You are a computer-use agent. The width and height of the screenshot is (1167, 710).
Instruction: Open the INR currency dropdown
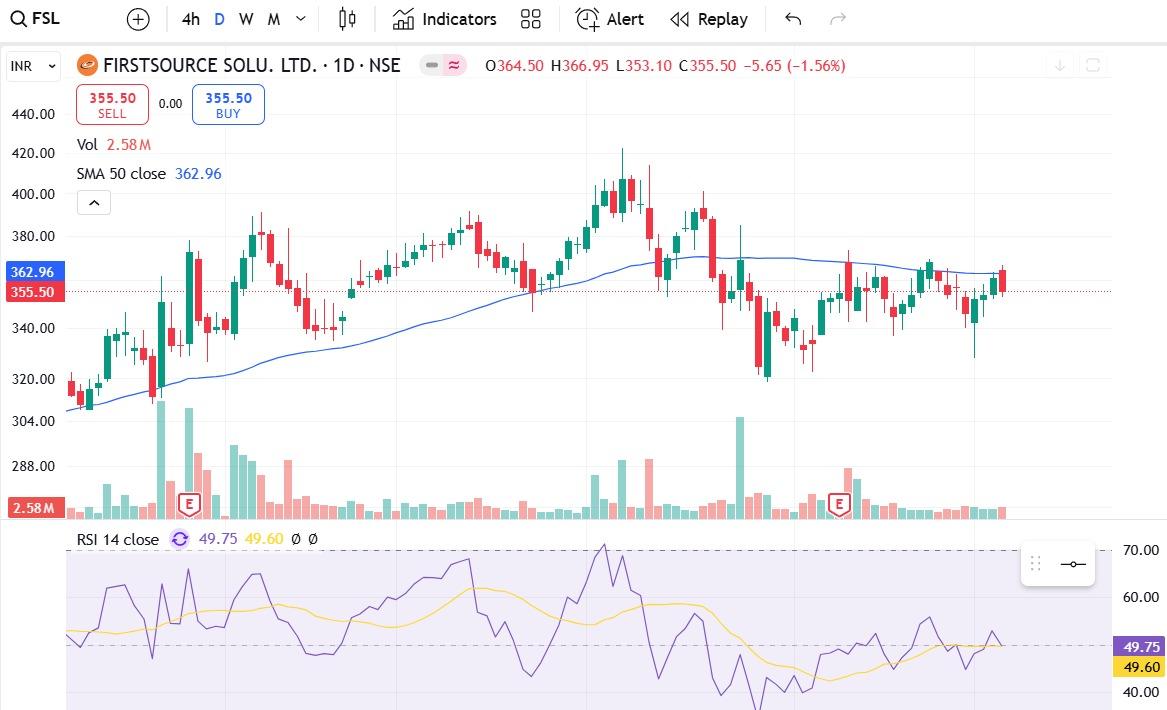tap(33, 66)
